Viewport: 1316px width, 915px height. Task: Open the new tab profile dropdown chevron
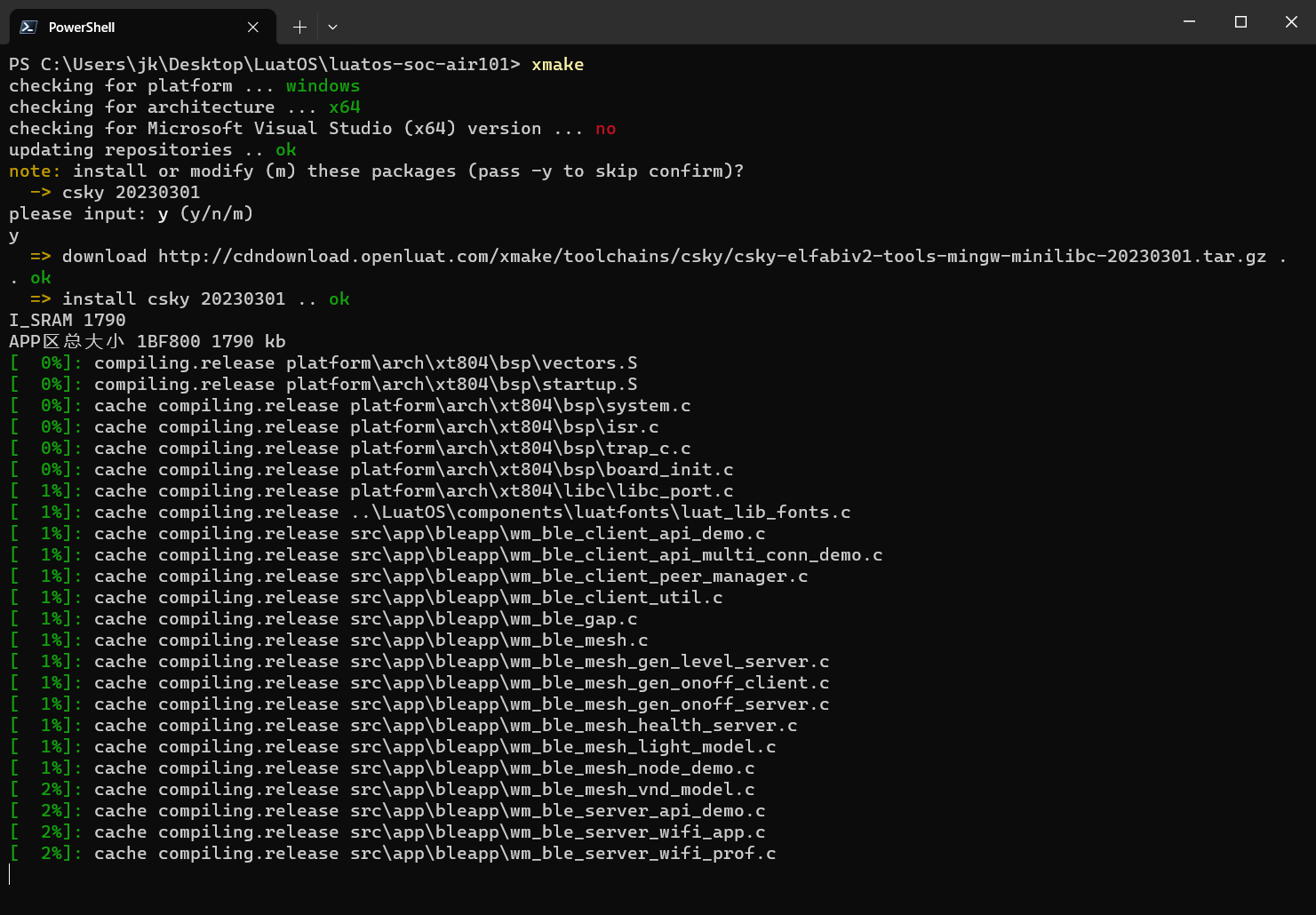pyautogui.click(x=332, y=28)
